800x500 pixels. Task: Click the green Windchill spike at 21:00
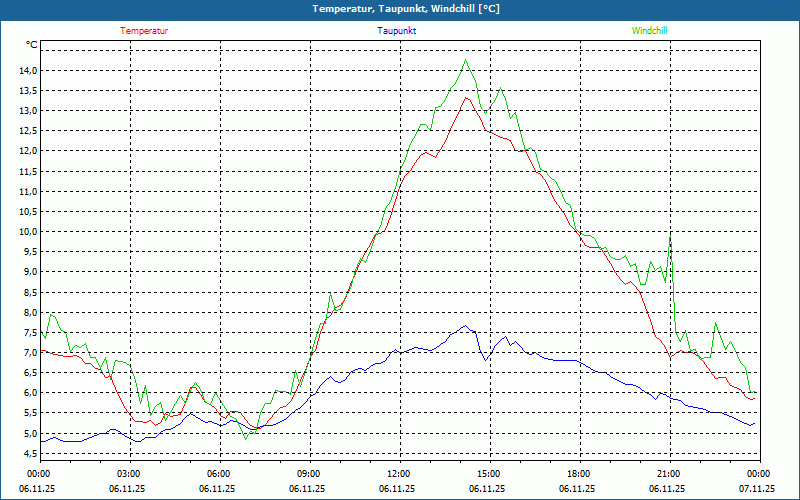click(x=670, y=234)
